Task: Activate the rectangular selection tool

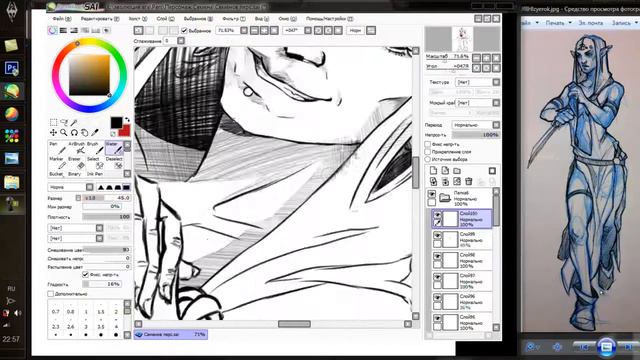Action: 53,122
